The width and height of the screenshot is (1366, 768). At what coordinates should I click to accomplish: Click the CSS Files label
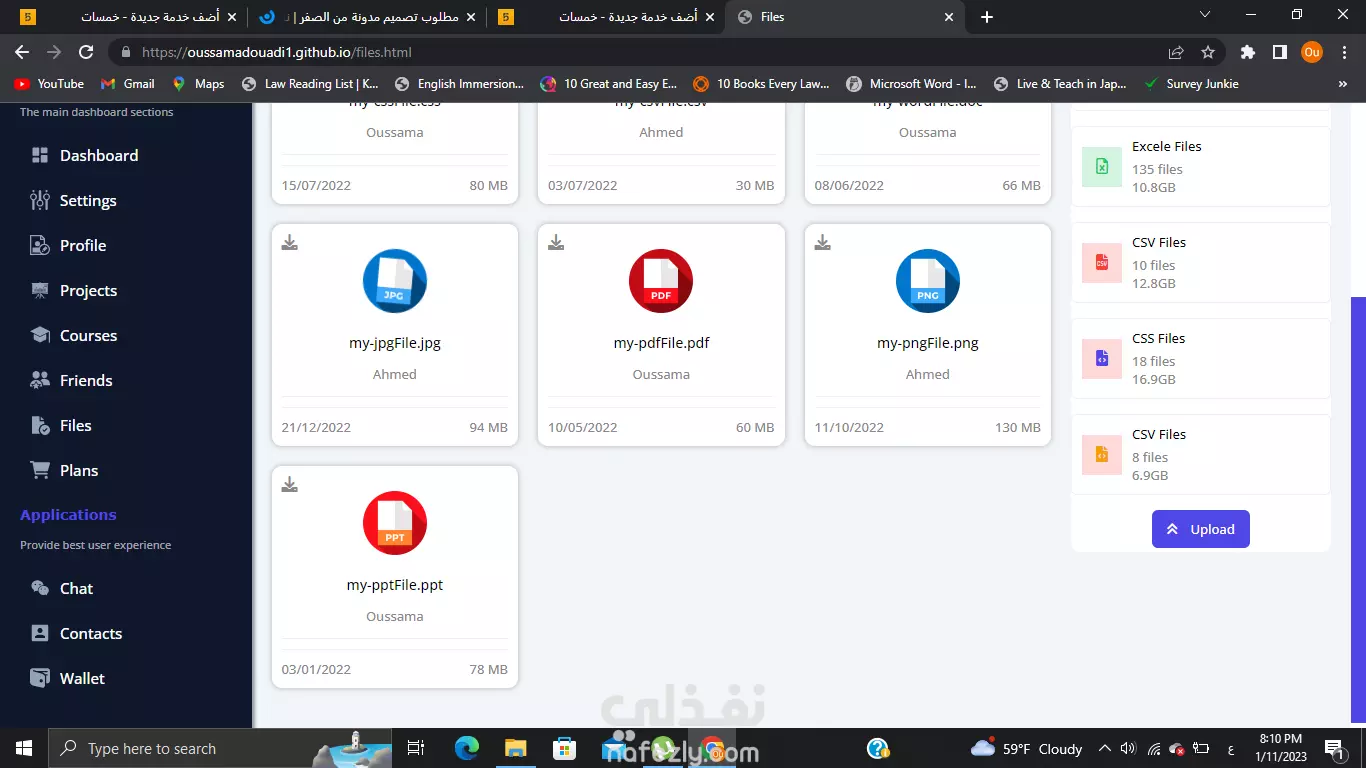[1158, 338]
